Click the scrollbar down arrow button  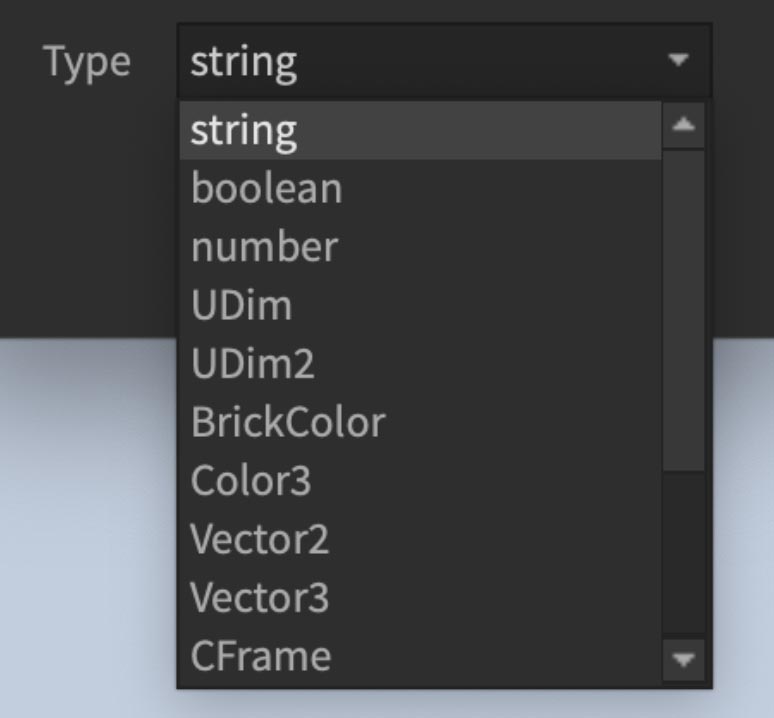(x=684, y=660)
